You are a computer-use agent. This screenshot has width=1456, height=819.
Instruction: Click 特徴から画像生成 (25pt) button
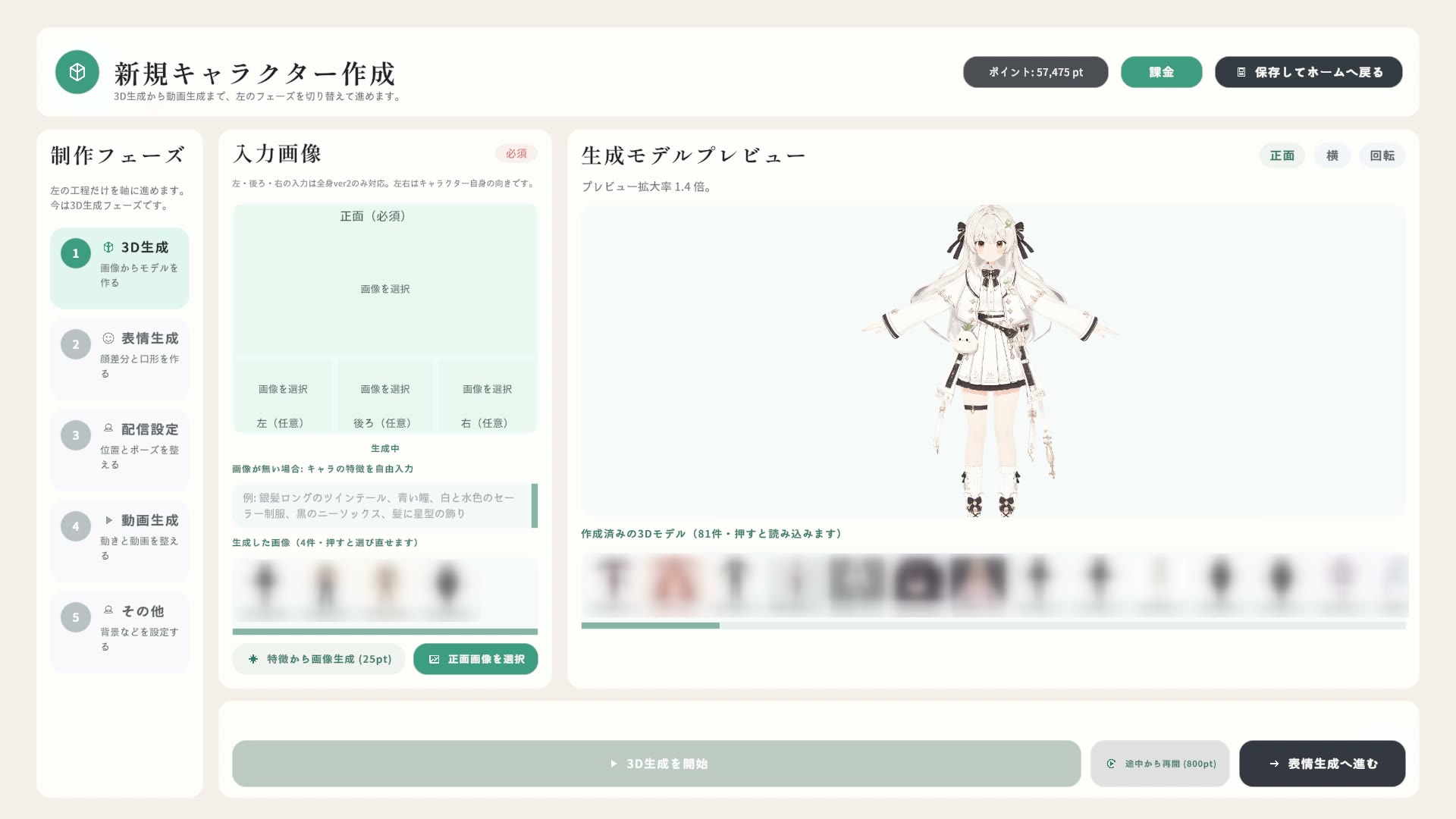(320, 659)
